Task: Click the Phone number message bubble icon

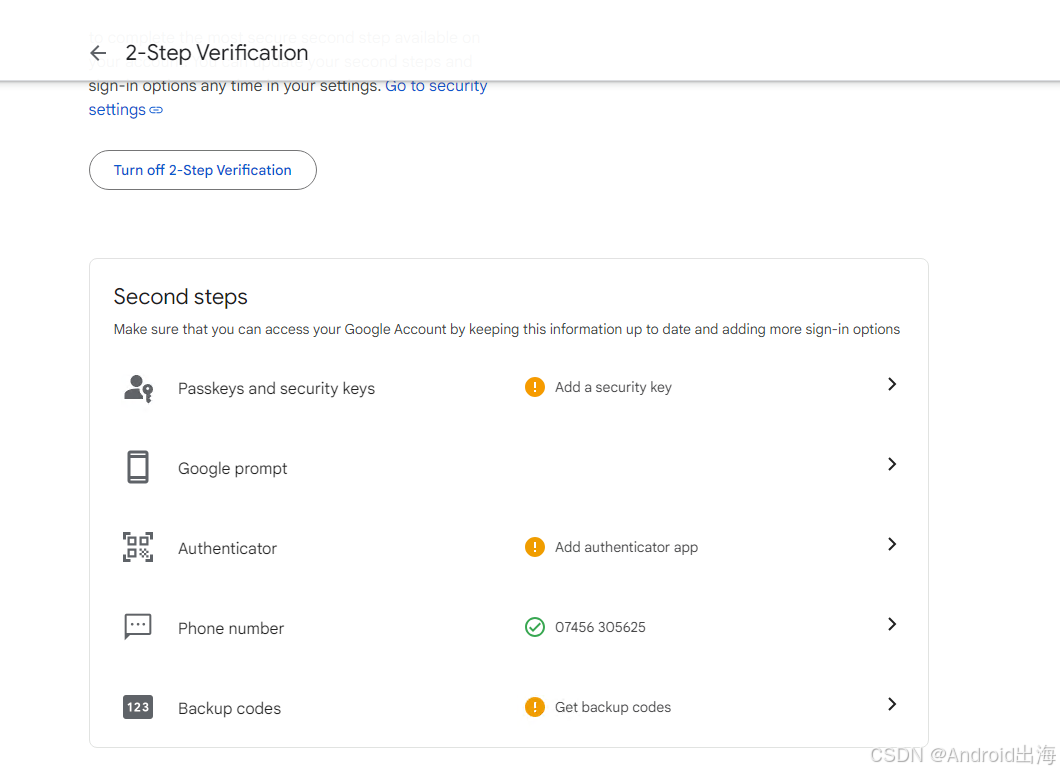Action: pos(138,627)
